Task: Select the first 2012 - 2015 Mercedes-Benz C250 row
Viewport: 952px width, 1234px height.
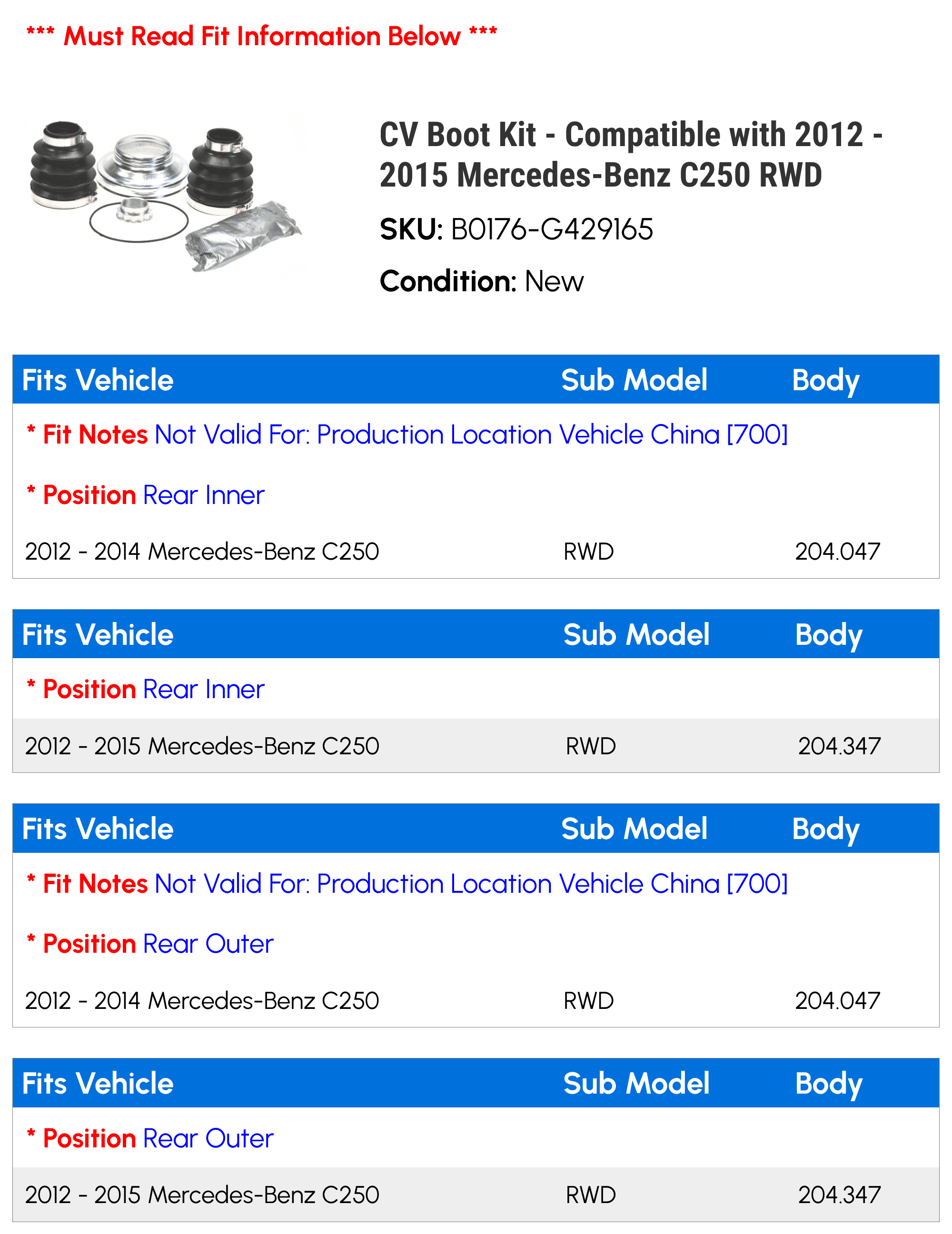Action: coord(476,746)
